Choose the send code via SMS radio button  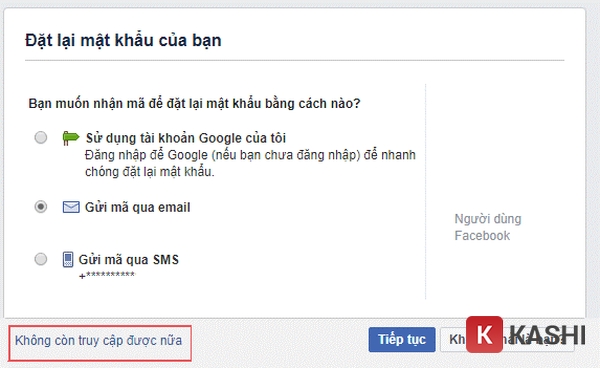(x=41, y=259)
